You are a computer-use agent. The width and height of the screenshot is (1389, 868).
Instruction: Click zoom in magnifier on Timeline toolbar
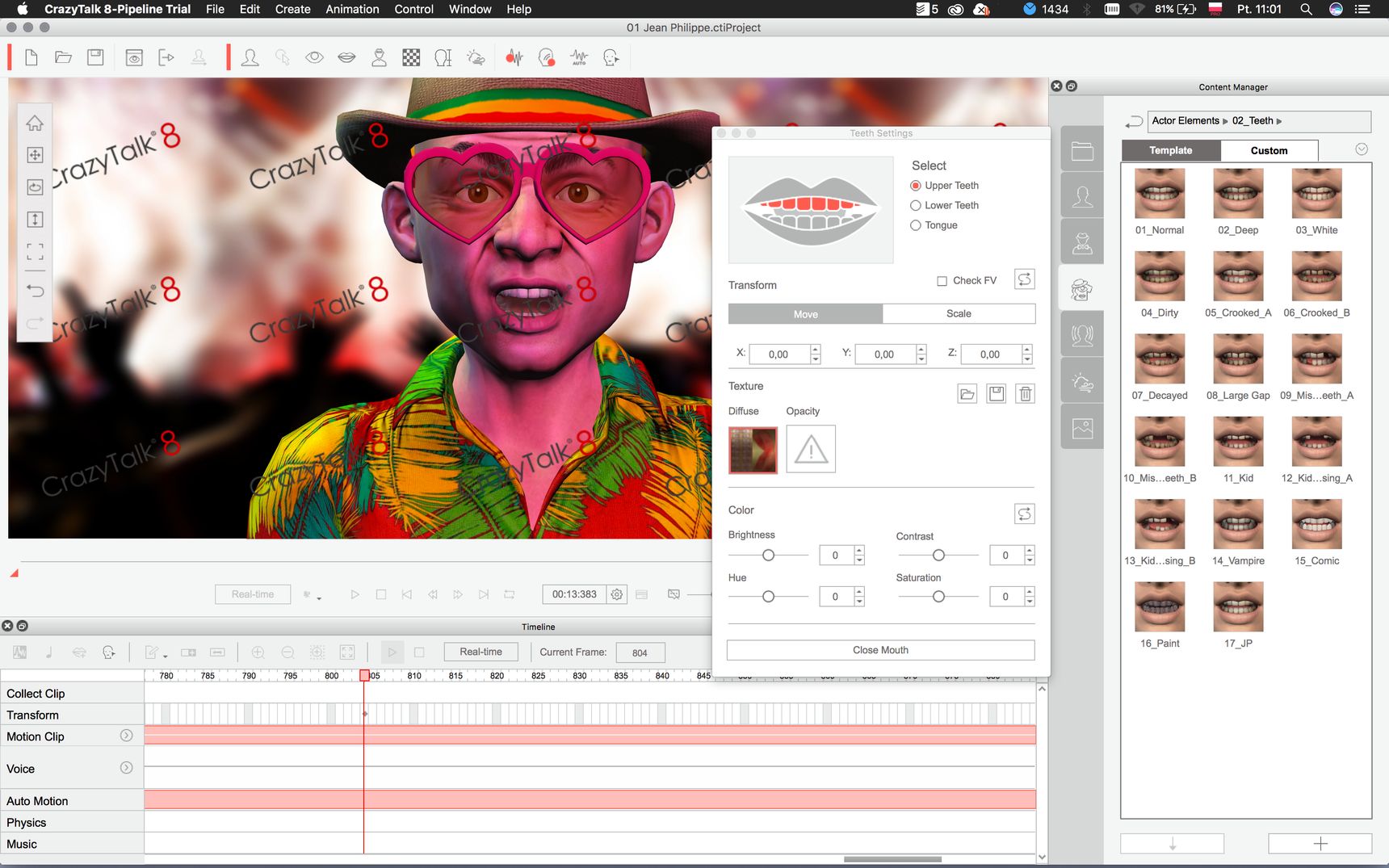[x=258, y=652]
